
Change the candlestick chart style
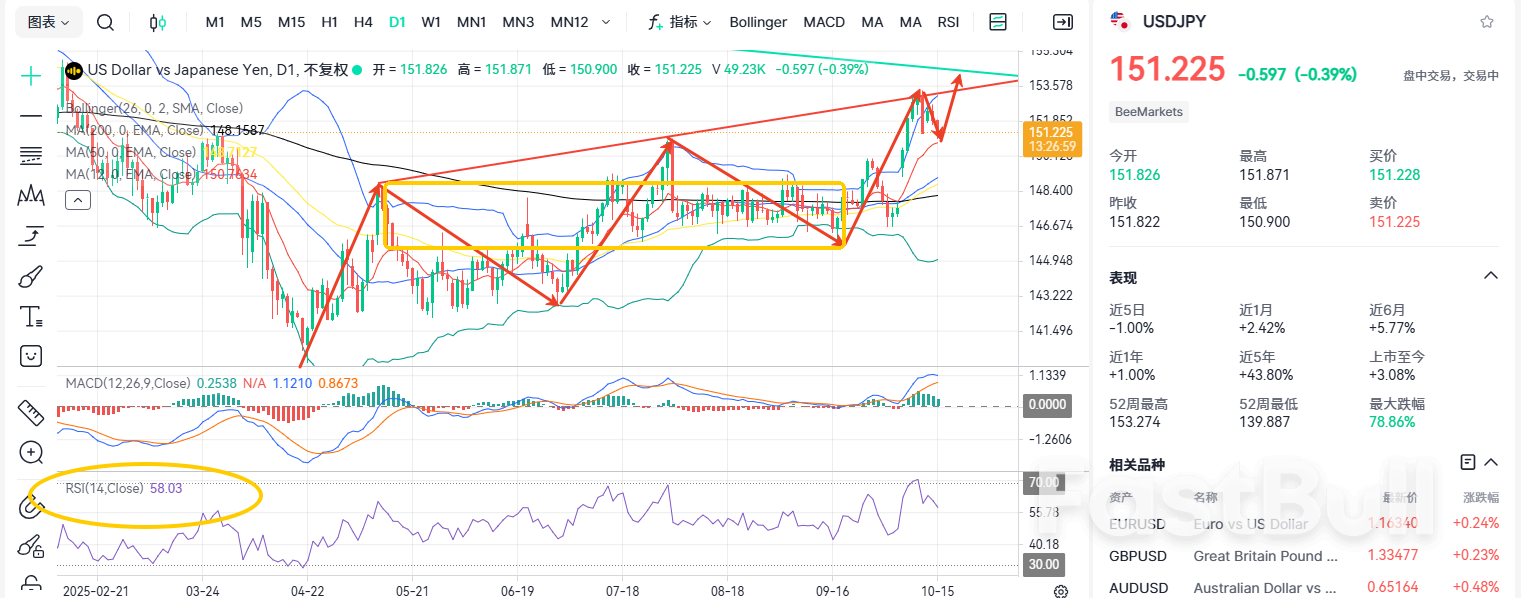pos(158,22)
